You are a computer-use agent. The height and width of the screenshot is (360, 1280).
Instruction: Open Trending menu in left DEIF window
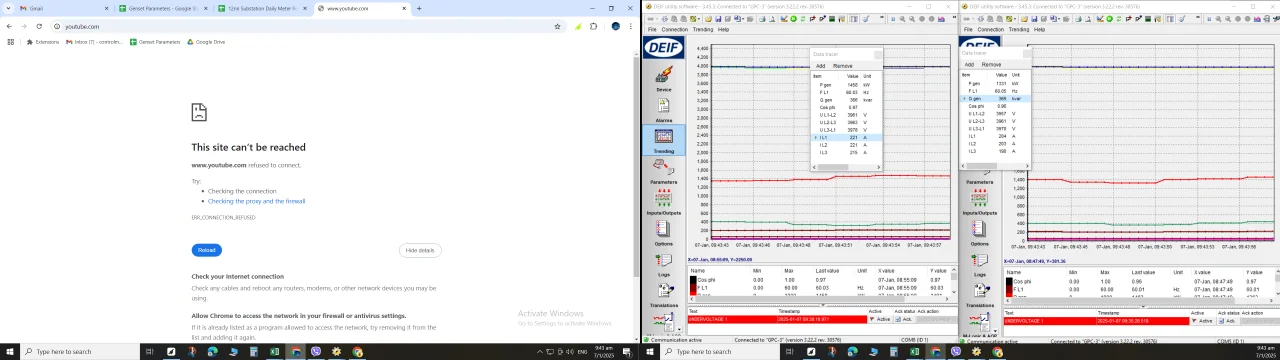coord(703,29)
